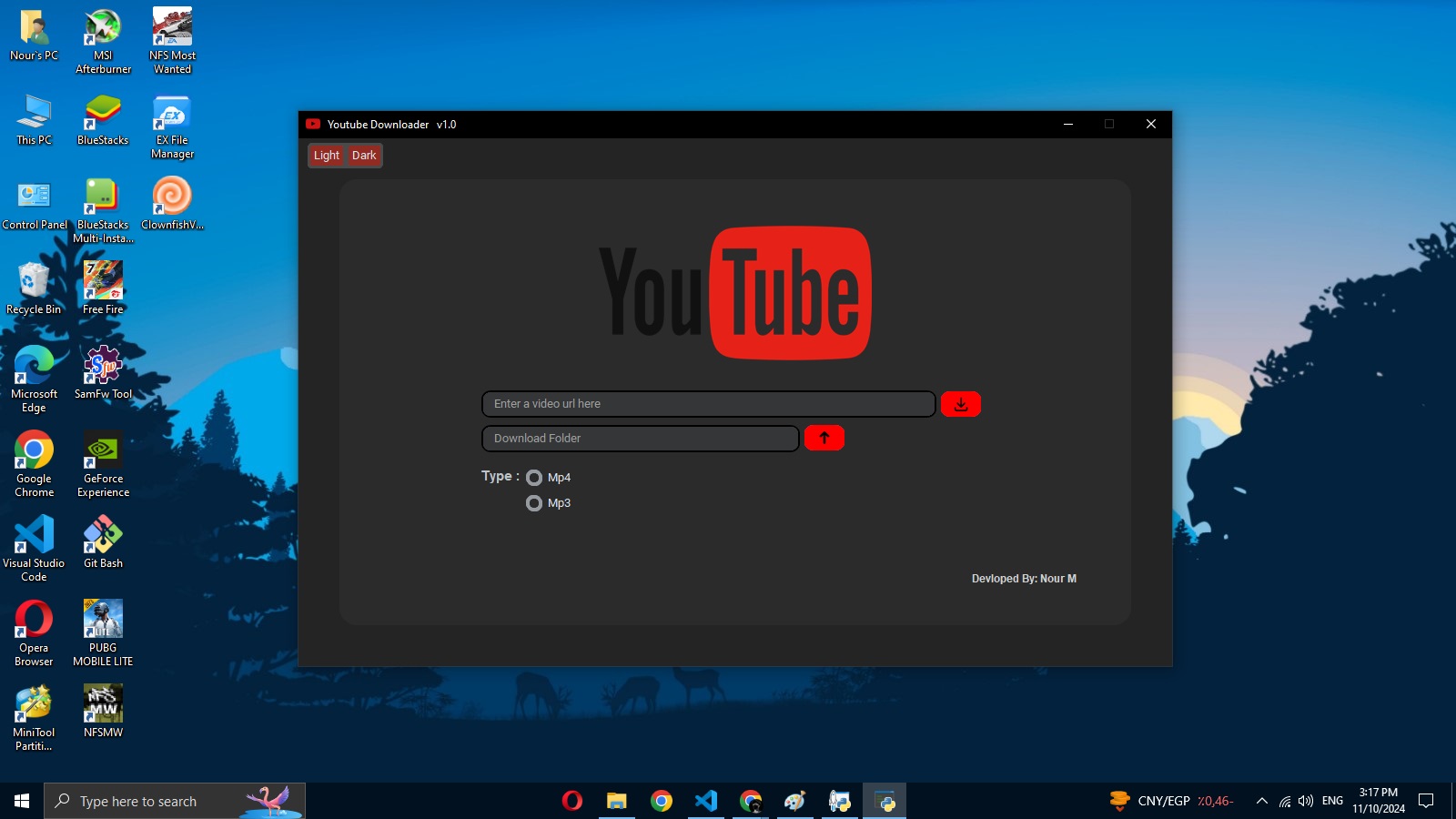Screen dimensions: 1456x819
Task: Open the CNY/EGP currency widget
Action: point(1171,801)
